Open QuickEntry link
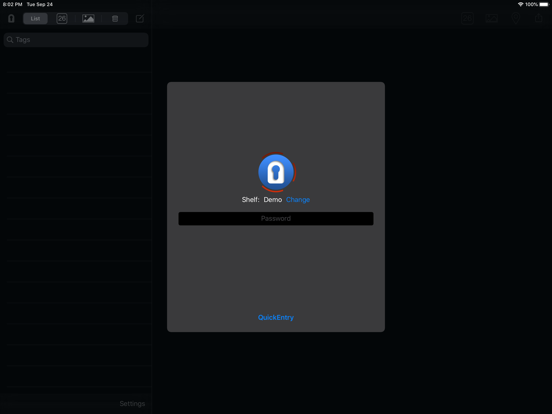The image size is (552, 414). [x=276, y=318]
